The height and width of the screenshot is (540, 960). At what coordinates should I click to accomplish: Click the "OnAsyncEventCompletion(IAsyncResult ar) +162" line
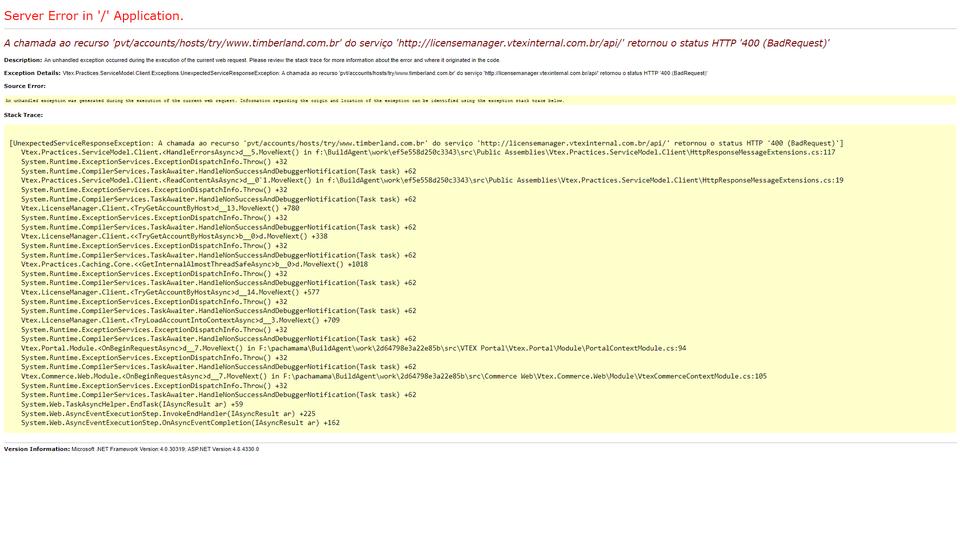[x=180, y=423]
